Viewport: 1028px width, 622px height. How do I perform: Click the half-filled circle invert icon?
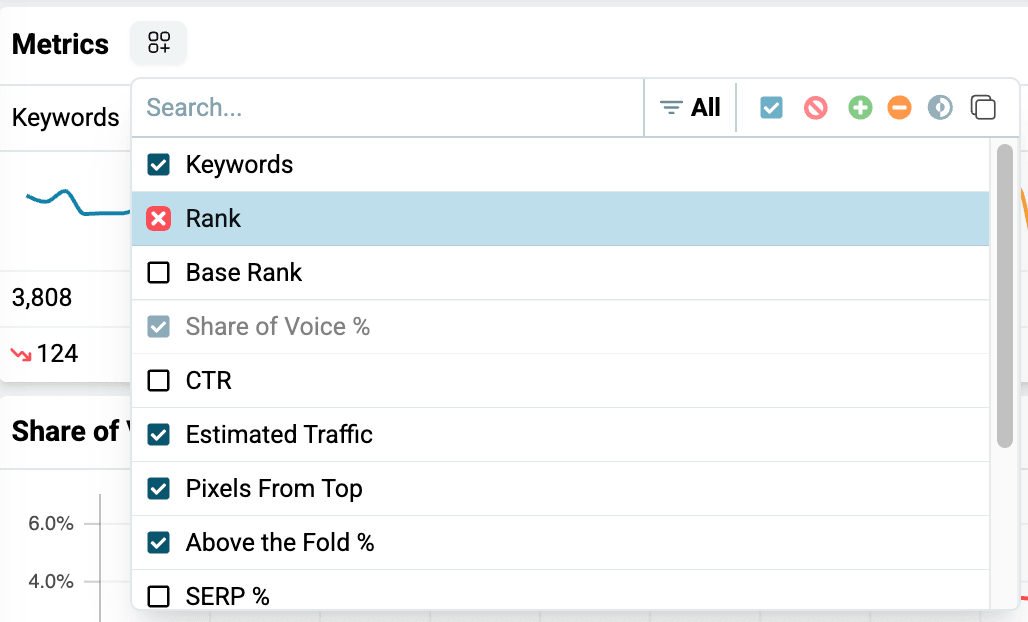point(940,107)
